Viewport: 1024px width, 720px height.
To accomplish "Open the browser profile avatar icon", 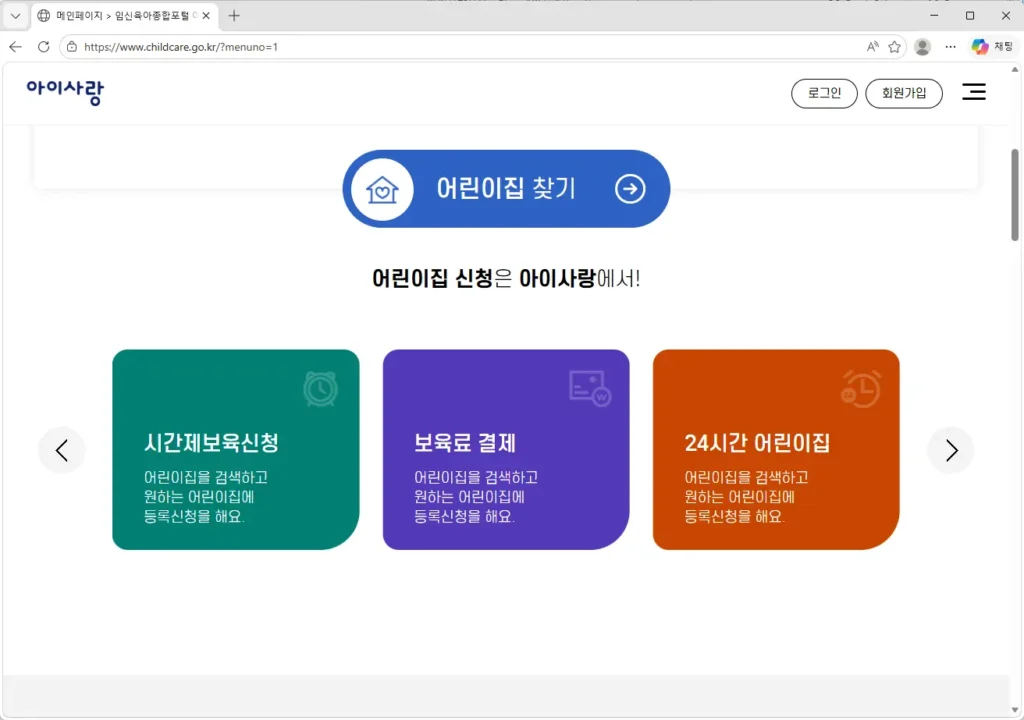I will [x=922, y=47].
